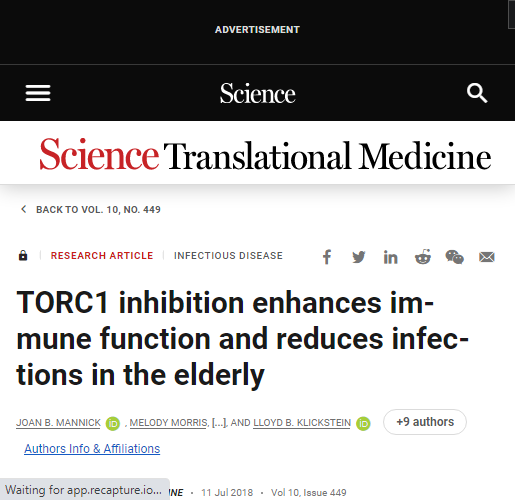515x500 pixels.
Task: Share article on LinkedIn
Action: [x=390, y=257]
